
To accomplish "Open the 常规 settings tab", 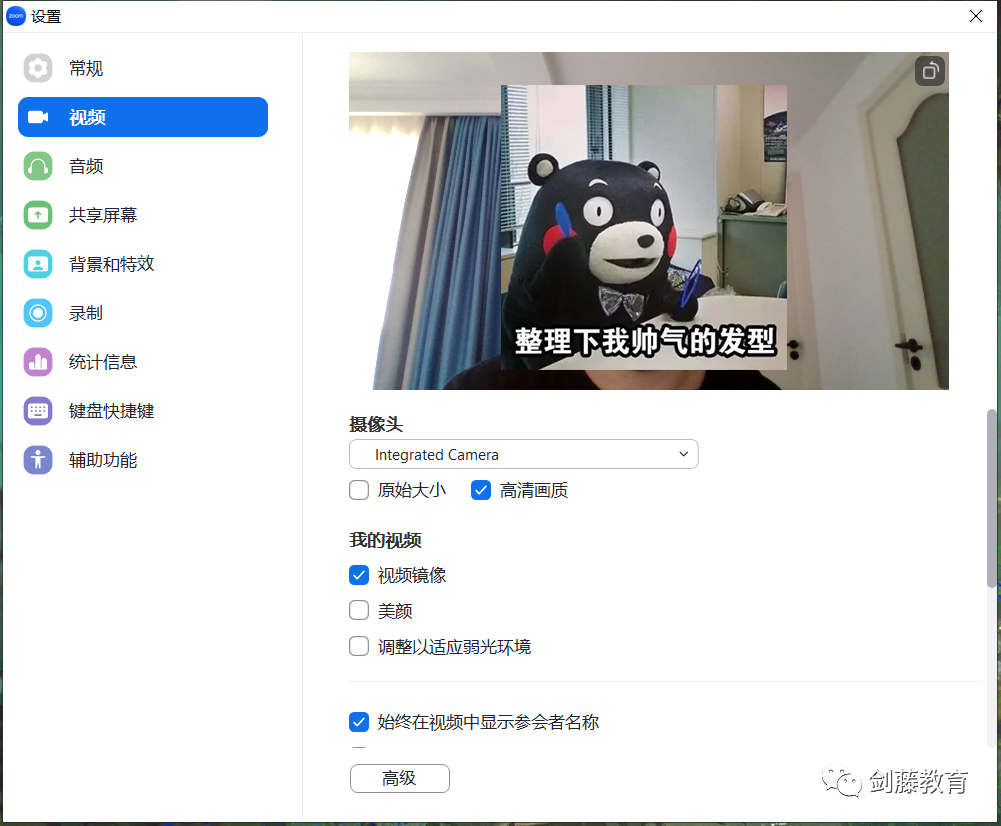I will coord(143,68).
